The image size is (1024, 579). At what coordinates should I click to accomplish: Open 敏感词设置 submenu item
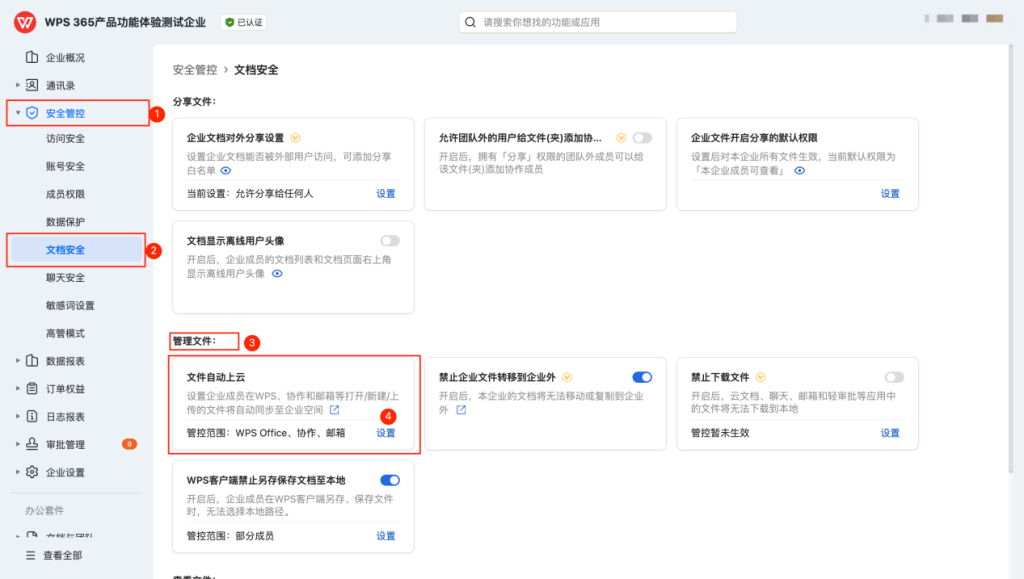(70, 305)
